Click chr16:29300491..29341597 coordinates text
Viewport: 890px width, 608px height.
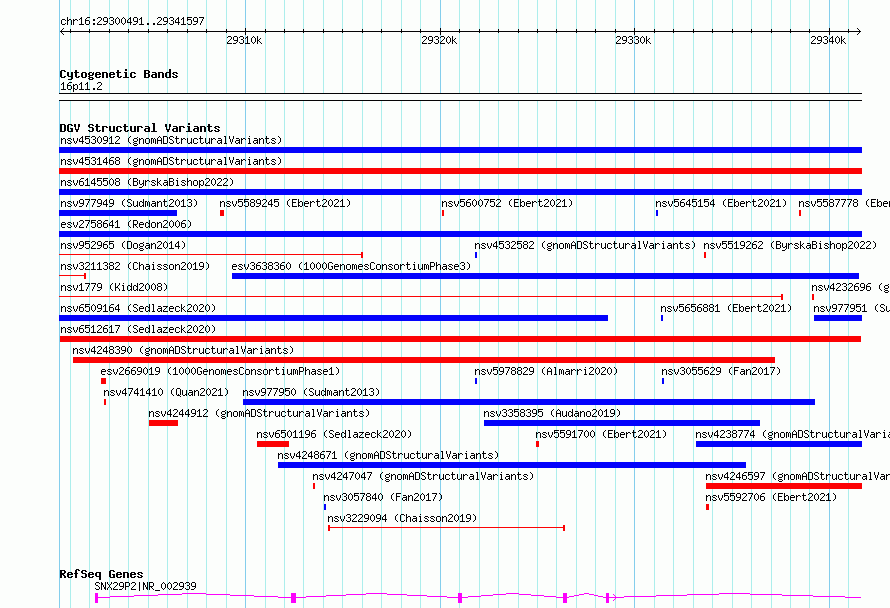[x=132, y=21]
